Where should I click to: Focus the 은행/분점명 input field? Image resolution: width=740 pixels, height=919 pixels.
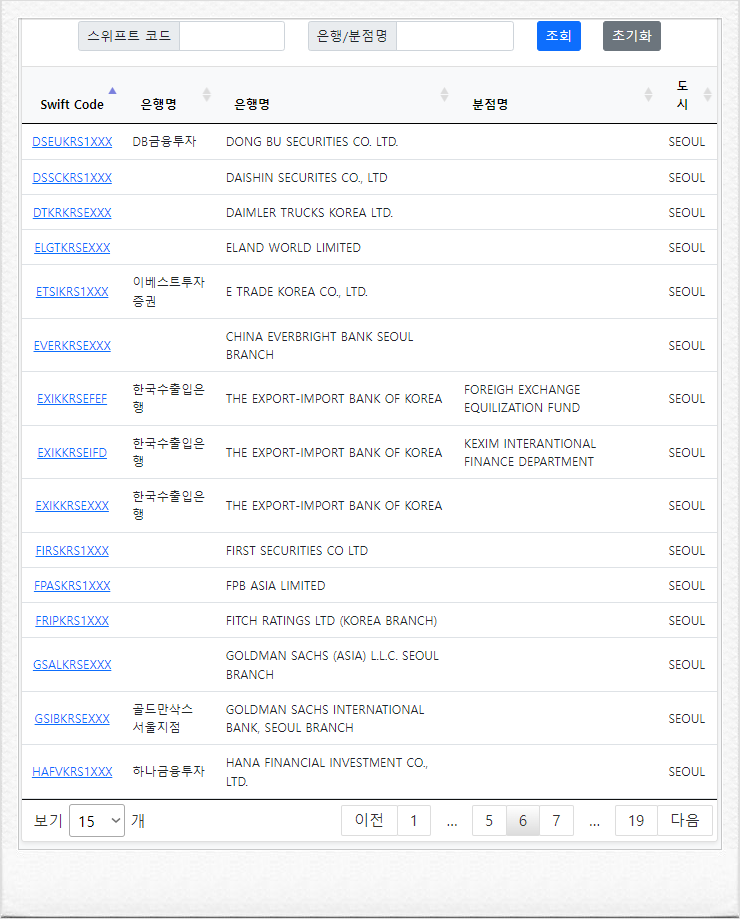(455, 36)
